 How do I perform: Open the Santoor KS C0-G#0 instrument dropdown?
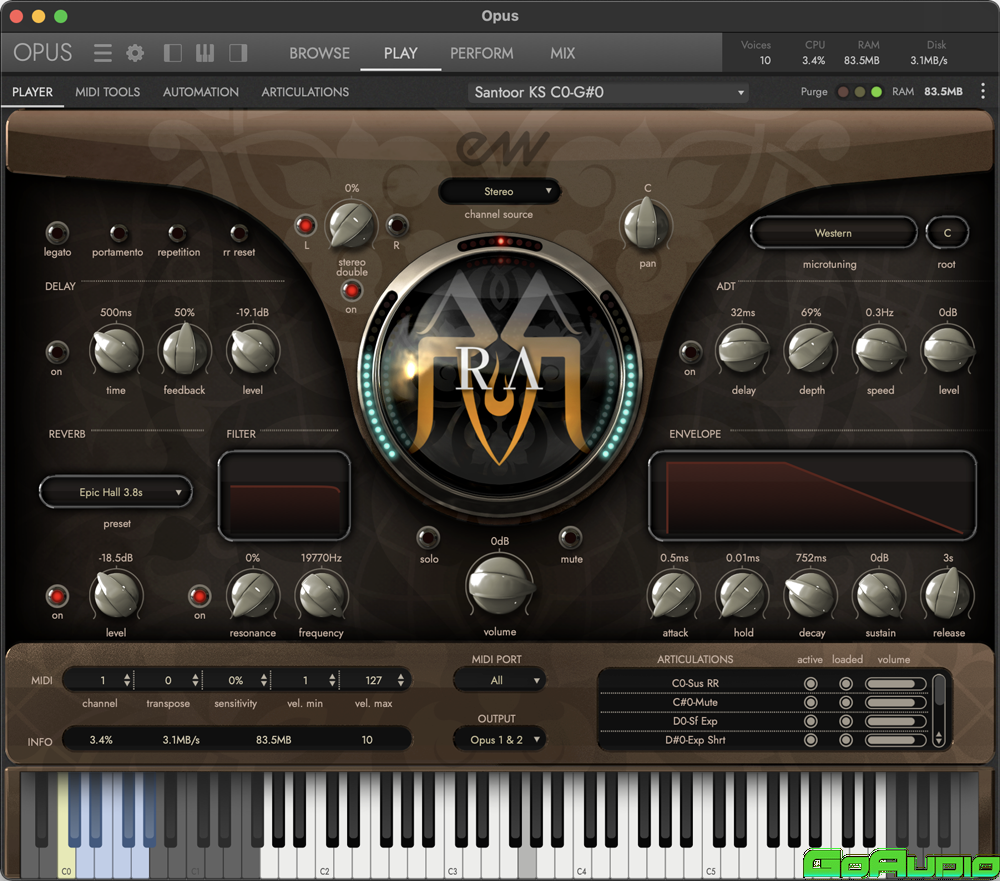click(x=610, y=93)
